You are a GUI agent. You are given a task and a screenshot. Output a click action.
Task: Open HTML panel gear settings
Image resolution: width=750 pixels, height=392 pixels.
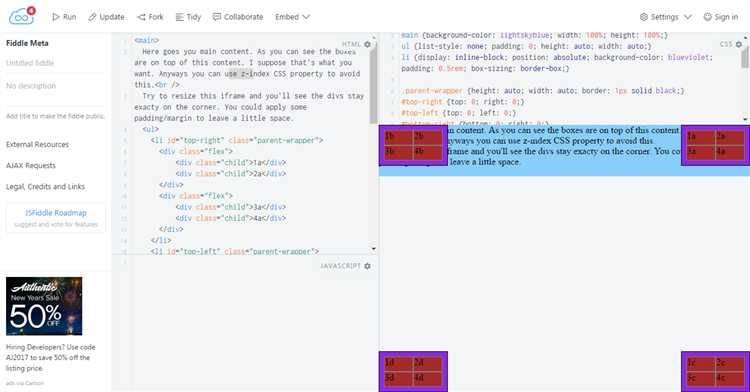tap(367, 44)
